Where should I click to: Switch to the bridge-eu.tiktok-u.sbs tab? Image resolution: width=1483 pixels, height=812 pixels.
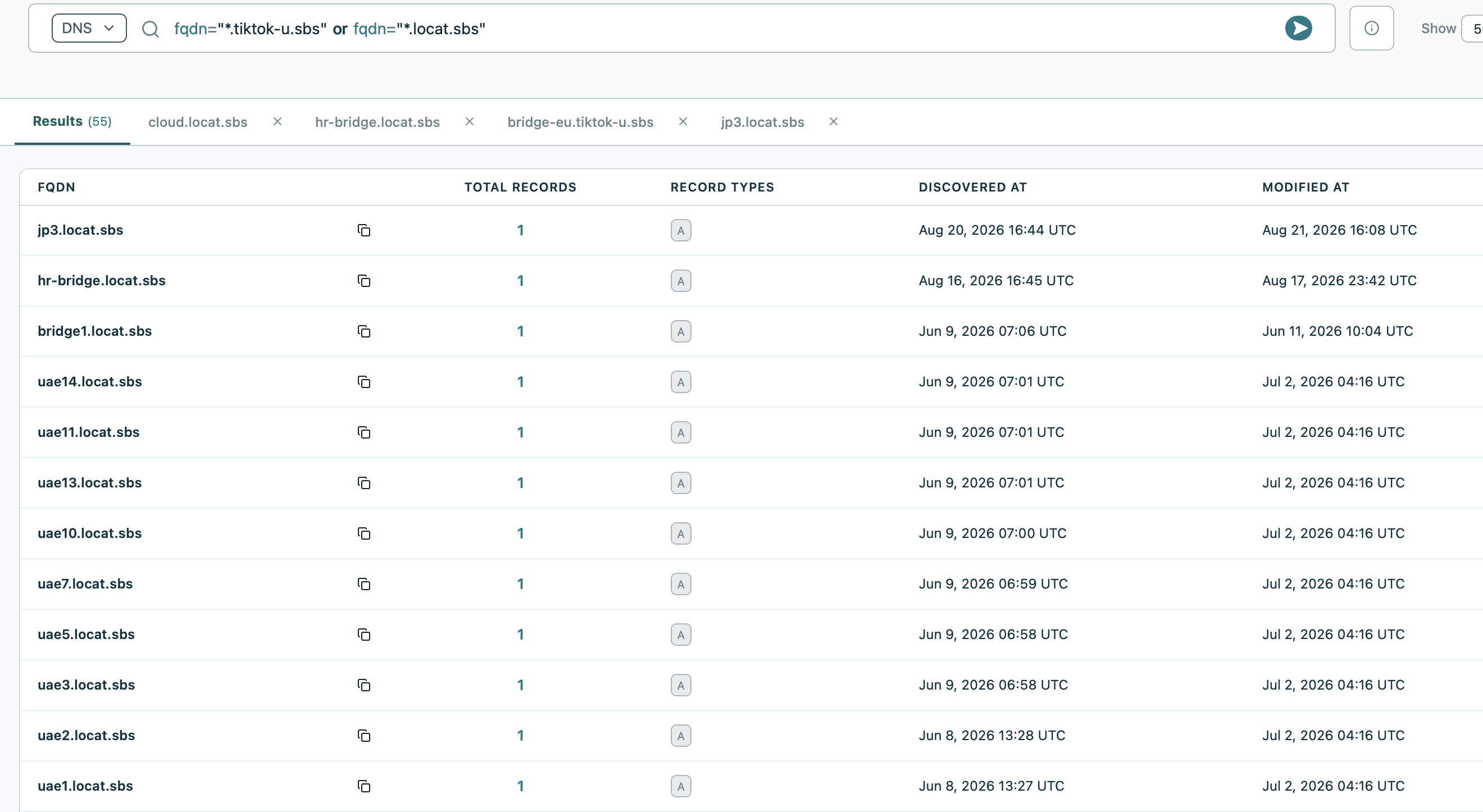580,122
